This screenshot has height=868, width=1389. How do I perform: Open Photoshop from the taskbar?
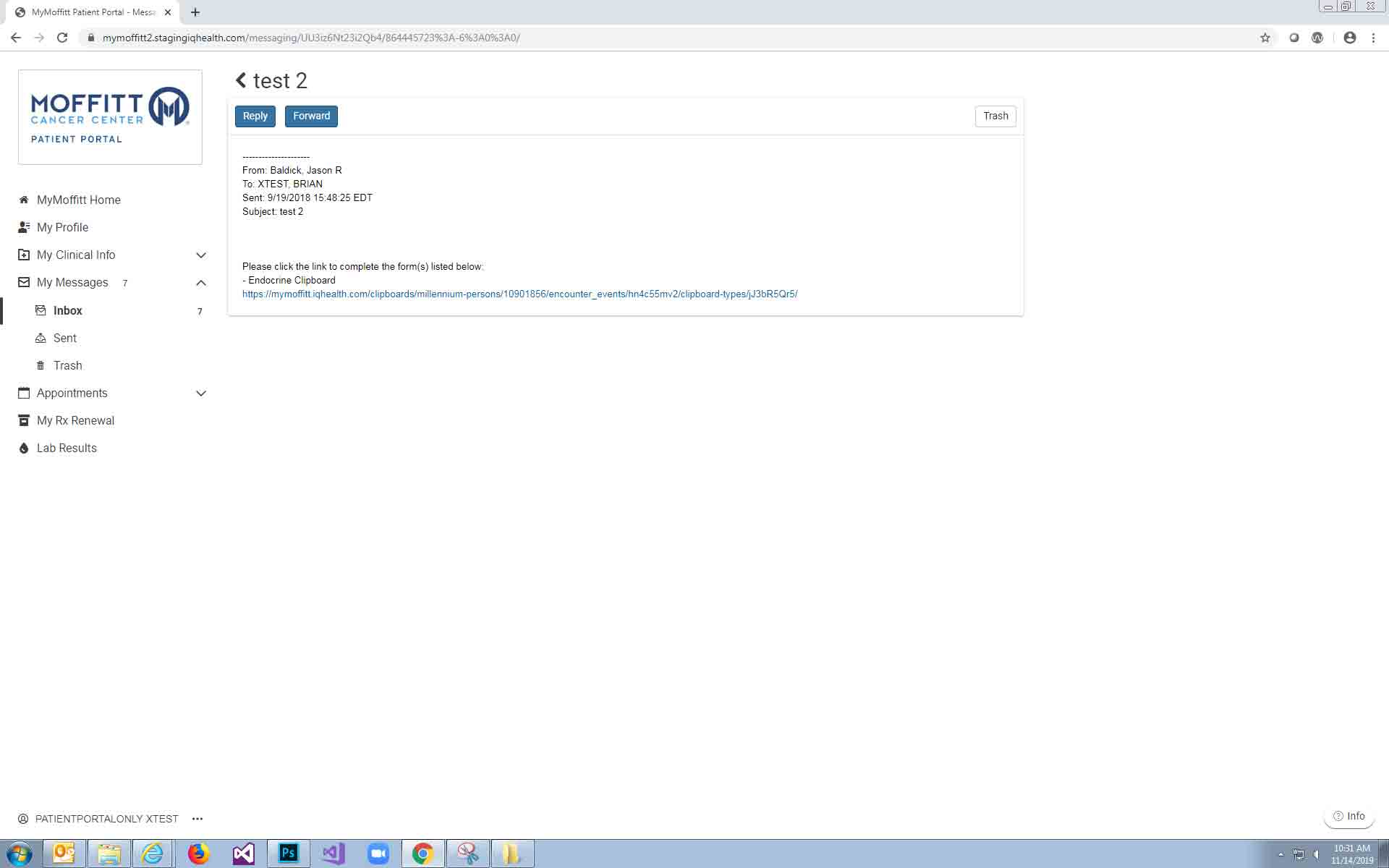click(289, 854)
